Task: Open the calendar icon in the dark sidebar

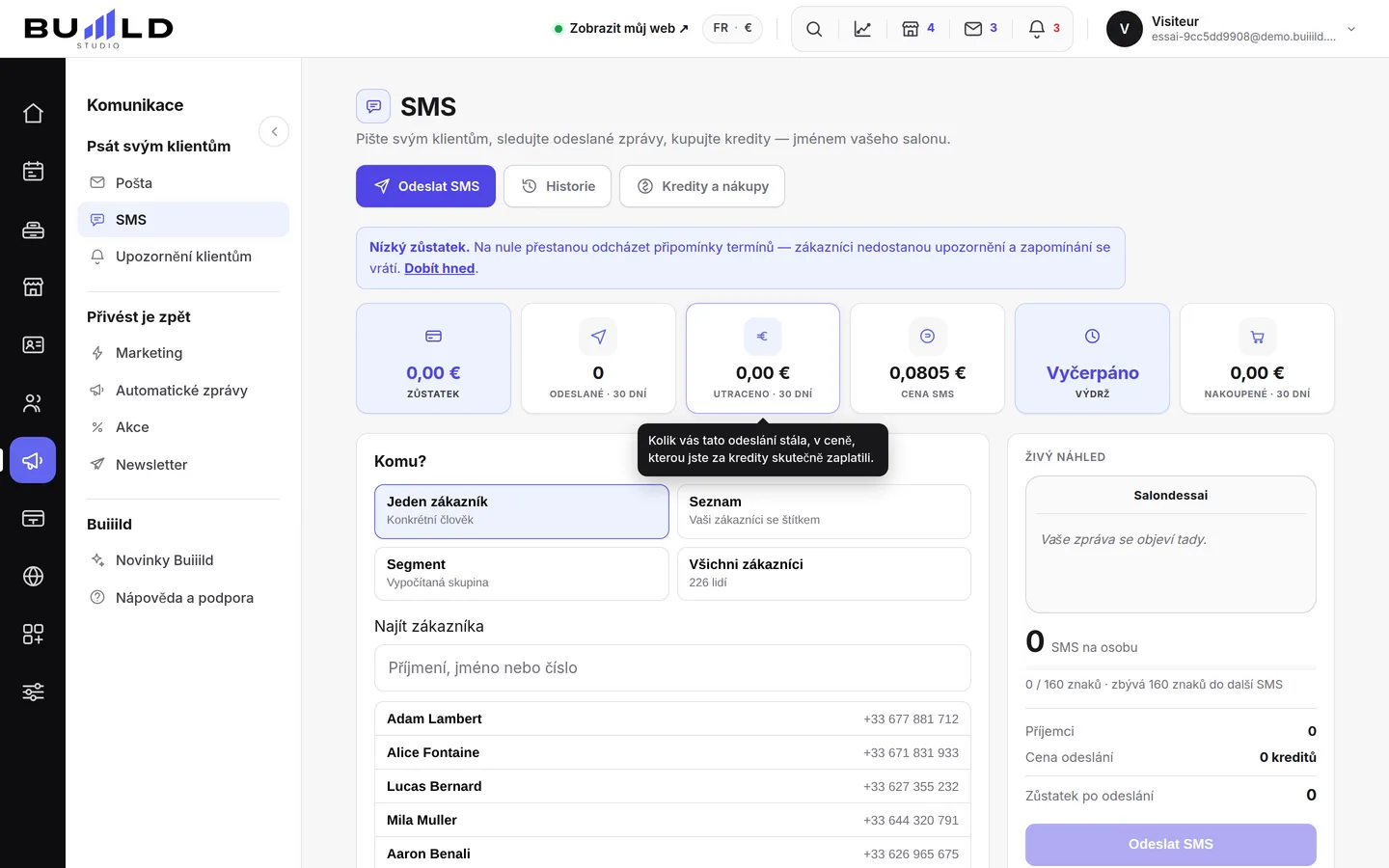Action: [x=33, y=172]
